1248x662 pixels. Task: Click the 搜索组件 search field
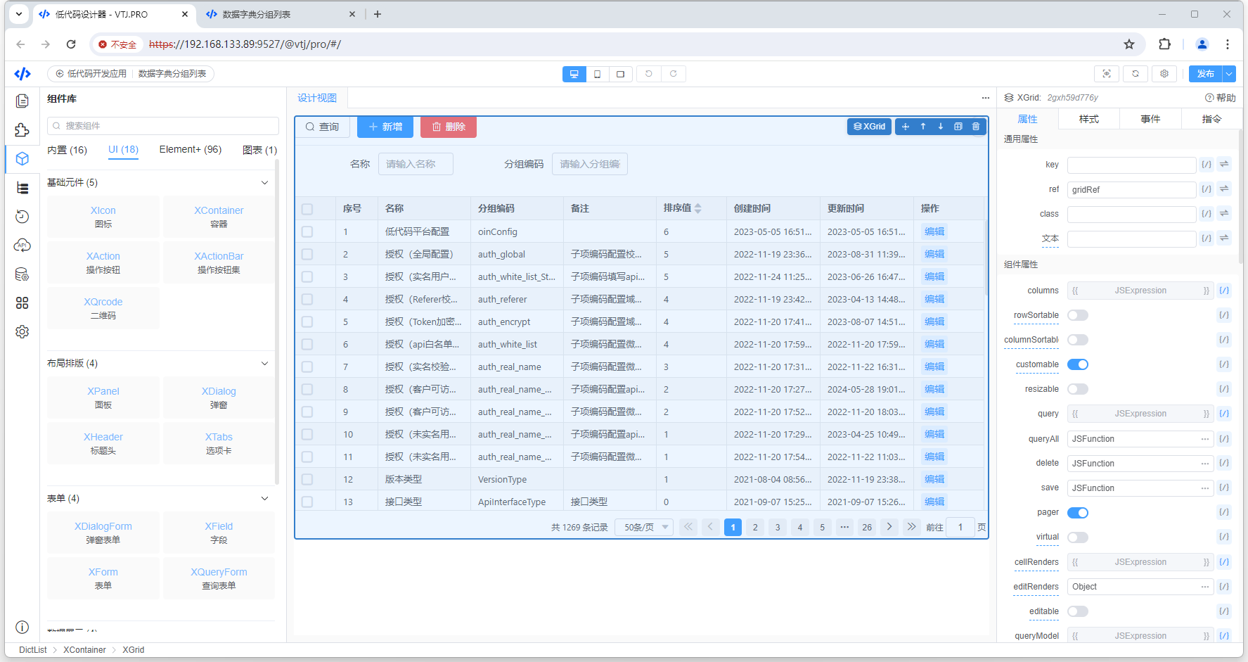coord(163,126)
